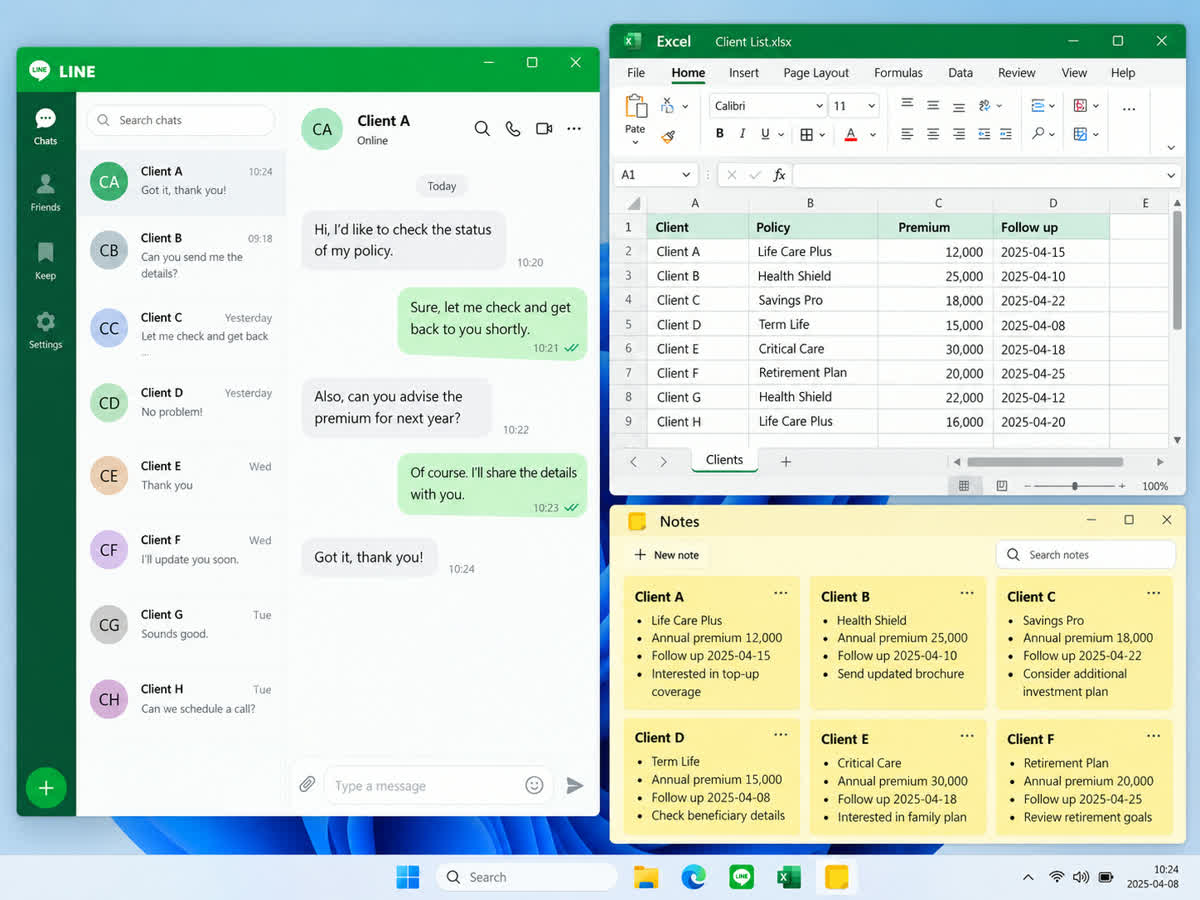Open the Keep section in LINE
Viewport: 1200px width, 900px height.
point(45,261)
